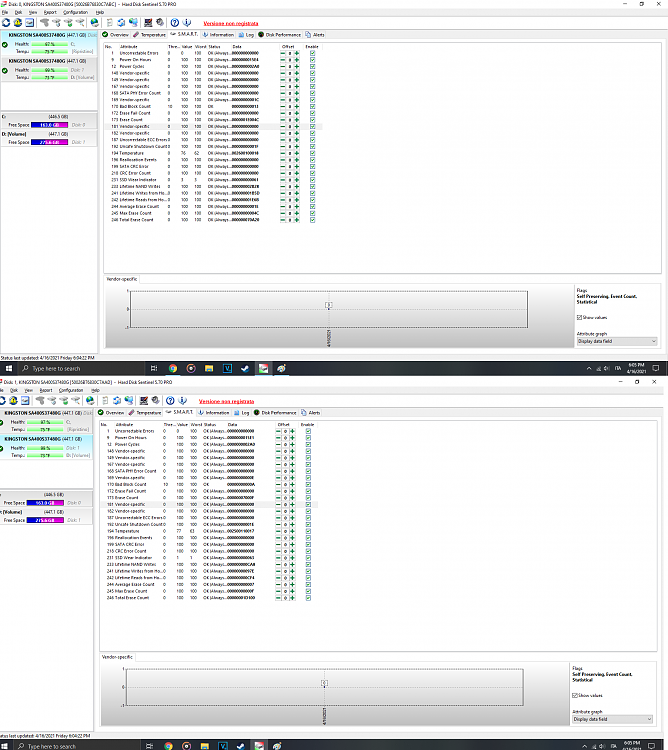Toggle Show values checkbox in upper window
The width and height of the screenshot is (668, 750).
[x=580, y=318]
